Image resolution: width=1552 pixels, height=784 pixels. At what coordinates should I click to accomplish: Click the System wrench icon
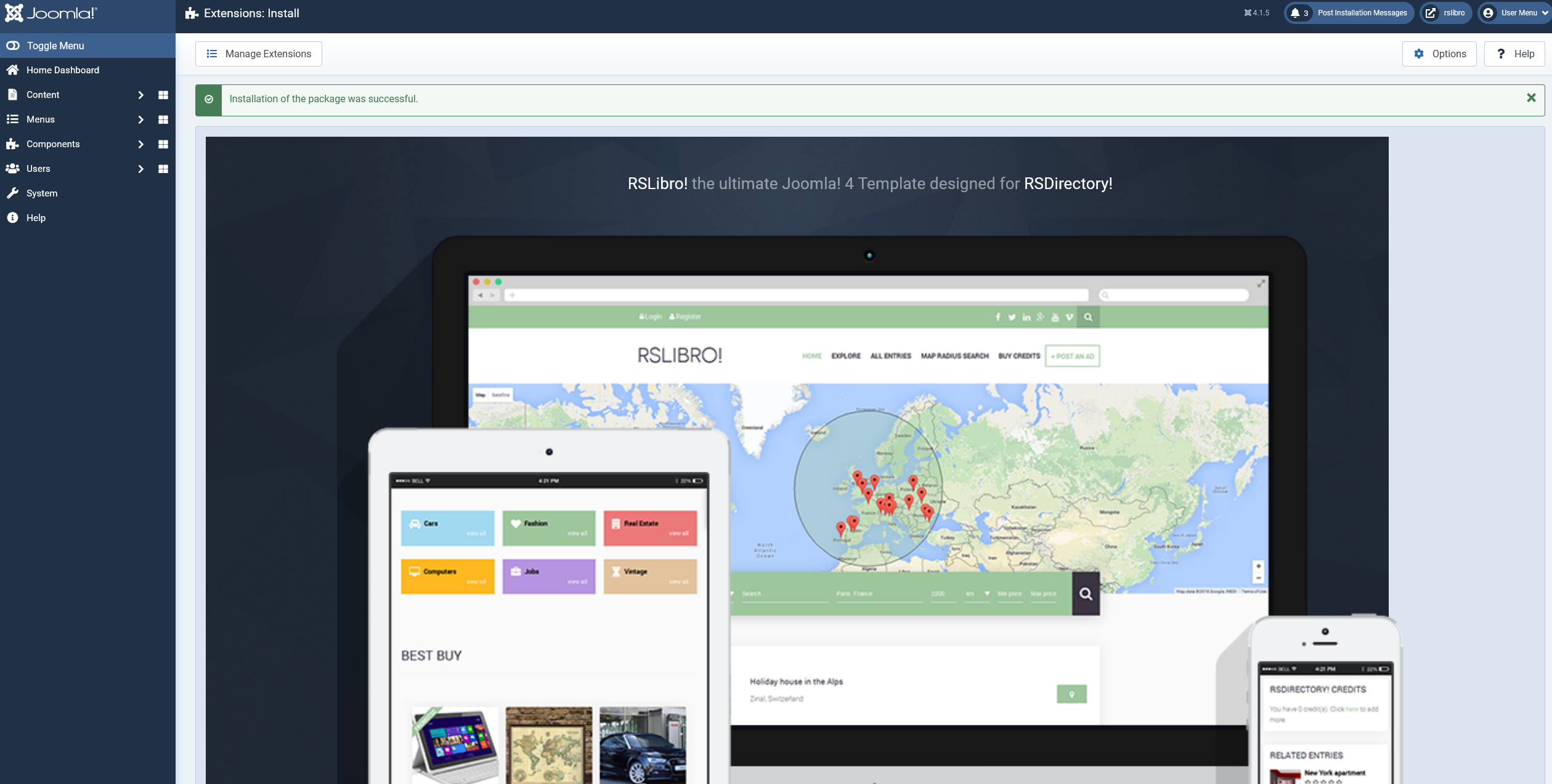(12, 193)
